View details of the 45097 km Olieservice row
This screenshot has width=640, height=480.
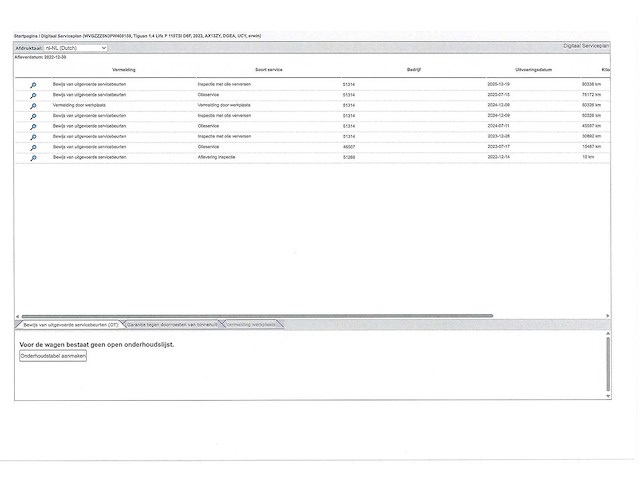33,127
